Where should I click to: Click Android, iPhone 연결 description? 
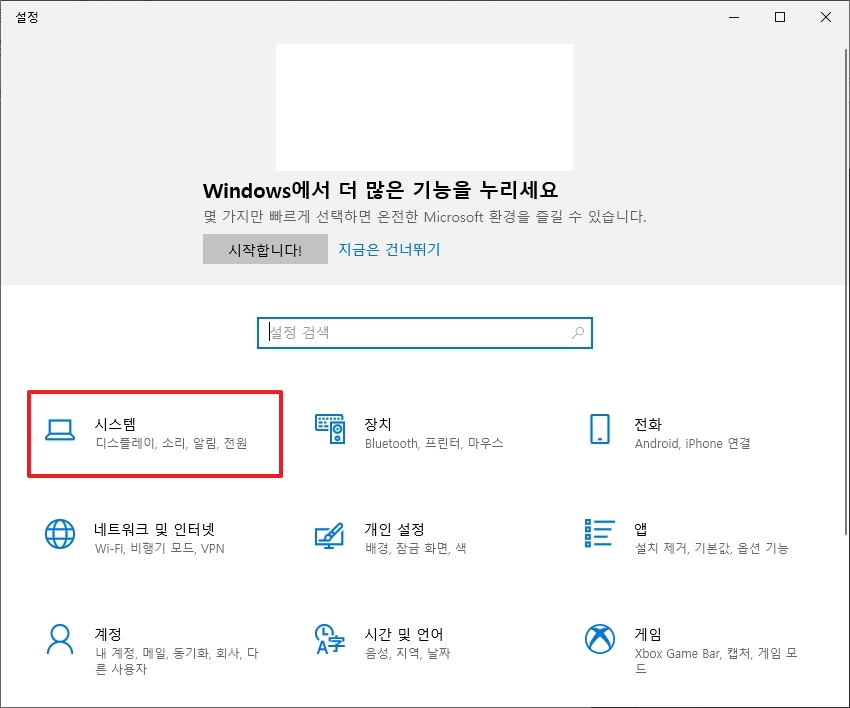pos(692,443)
